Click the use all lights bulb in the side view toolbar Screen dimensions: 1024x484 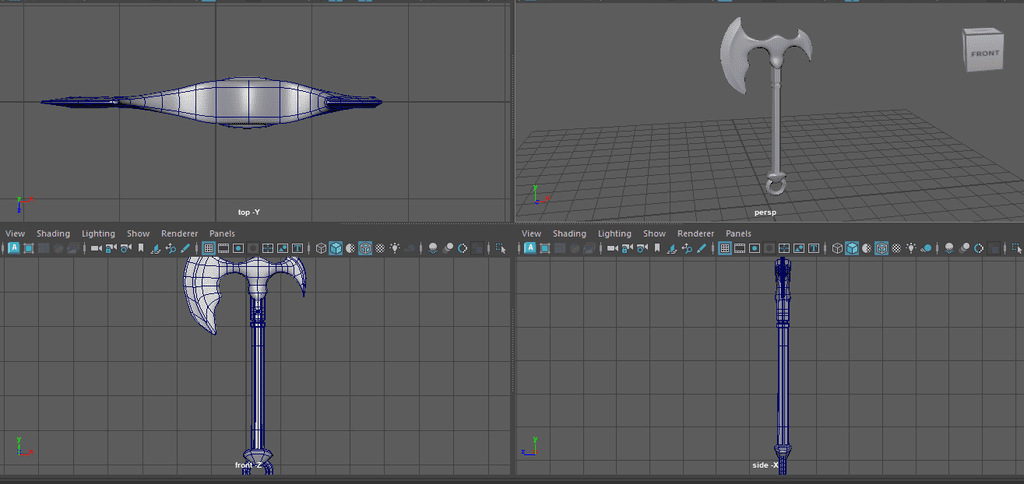pos(911,248)
